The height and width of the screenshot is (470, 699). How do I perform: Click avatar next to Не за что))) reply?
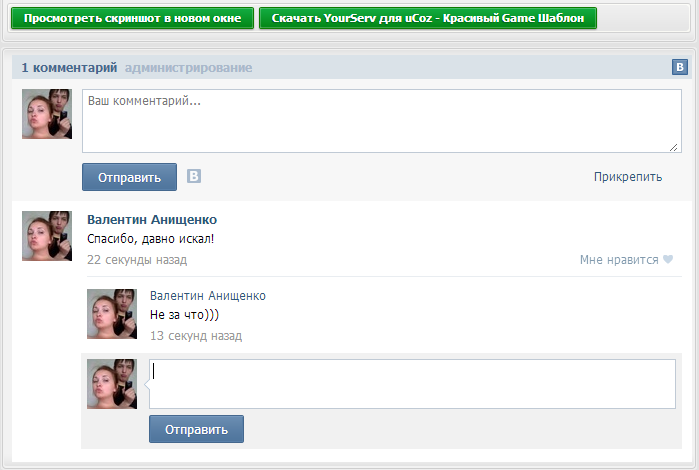pos(112,314)
